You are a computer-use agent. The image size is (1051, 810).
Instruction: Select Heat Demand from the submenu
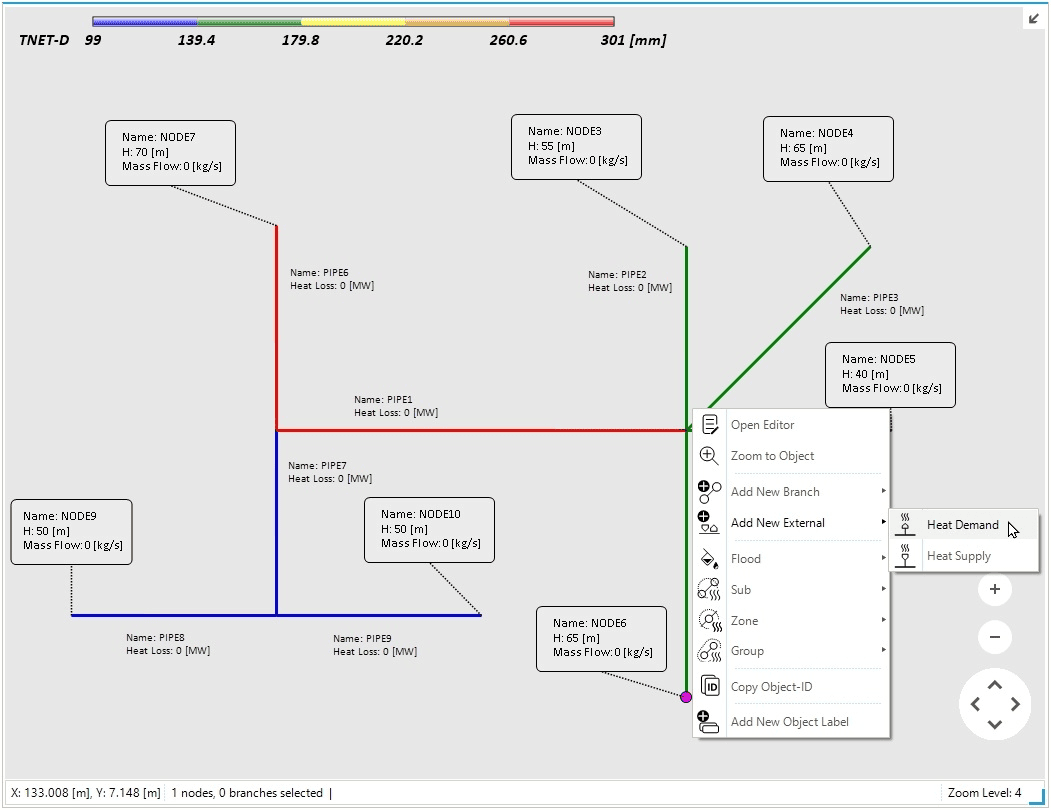pos(962,525)
